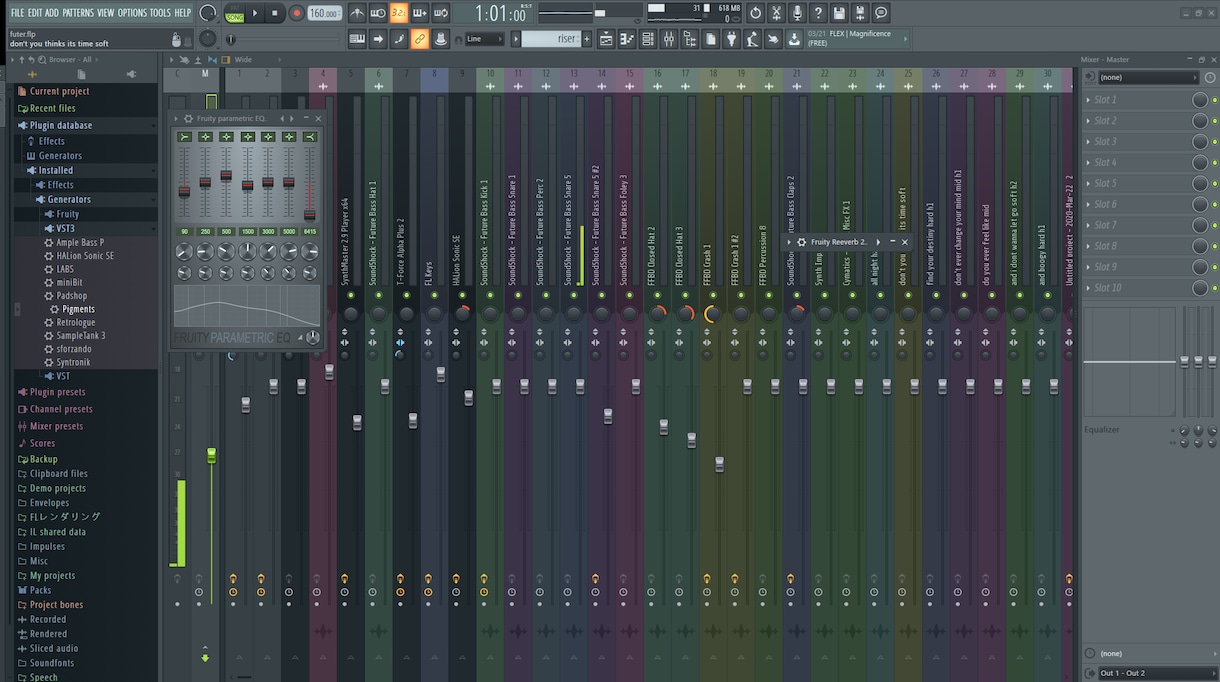Screen dimensions: 1220x682
Task: Click the mixer view icon in toolbar
Action: click(x=669, y=39)
